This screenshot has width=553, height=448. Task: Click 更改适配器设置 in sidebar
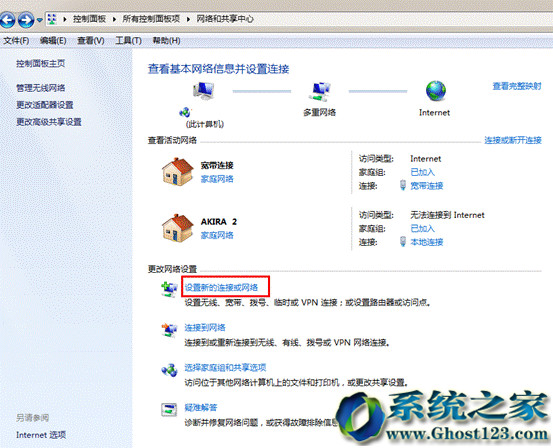click(x=45, y=105)
